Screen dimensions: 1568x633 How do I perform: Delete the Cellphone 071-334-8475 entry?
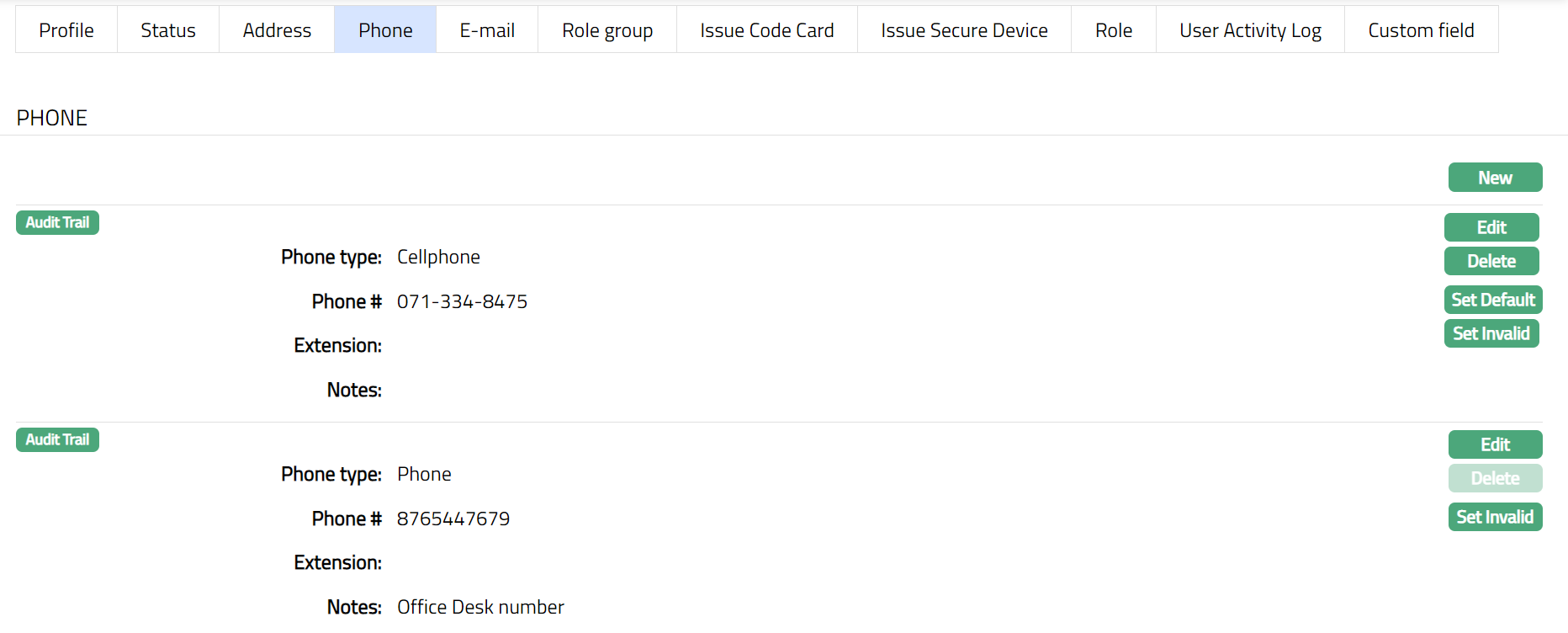[1491, 261]
